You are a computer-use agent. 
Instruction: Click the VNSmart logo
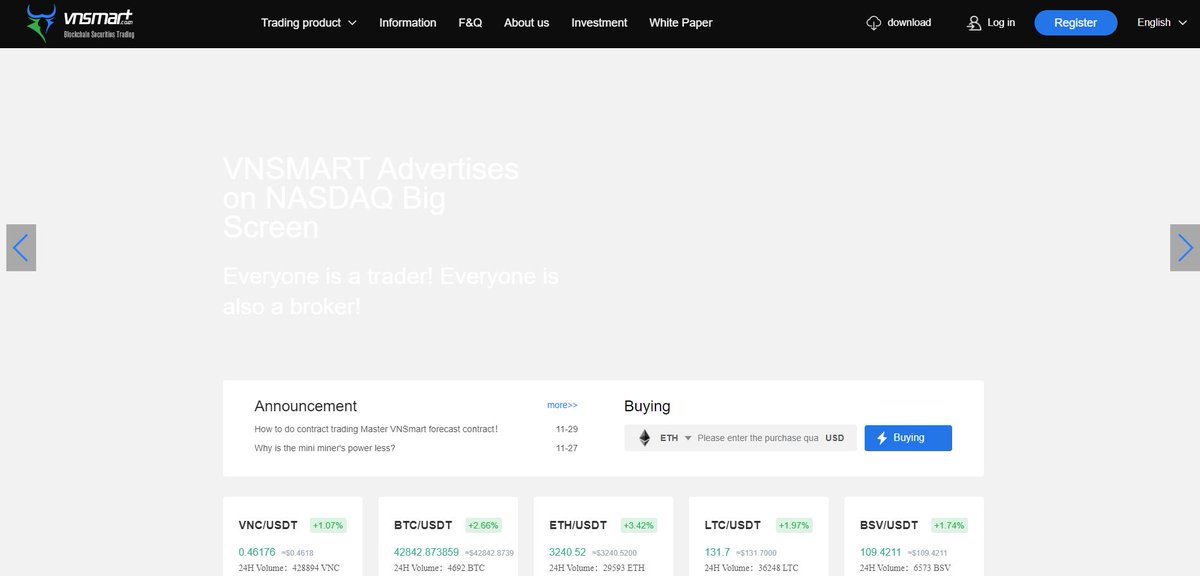(80, 22)
